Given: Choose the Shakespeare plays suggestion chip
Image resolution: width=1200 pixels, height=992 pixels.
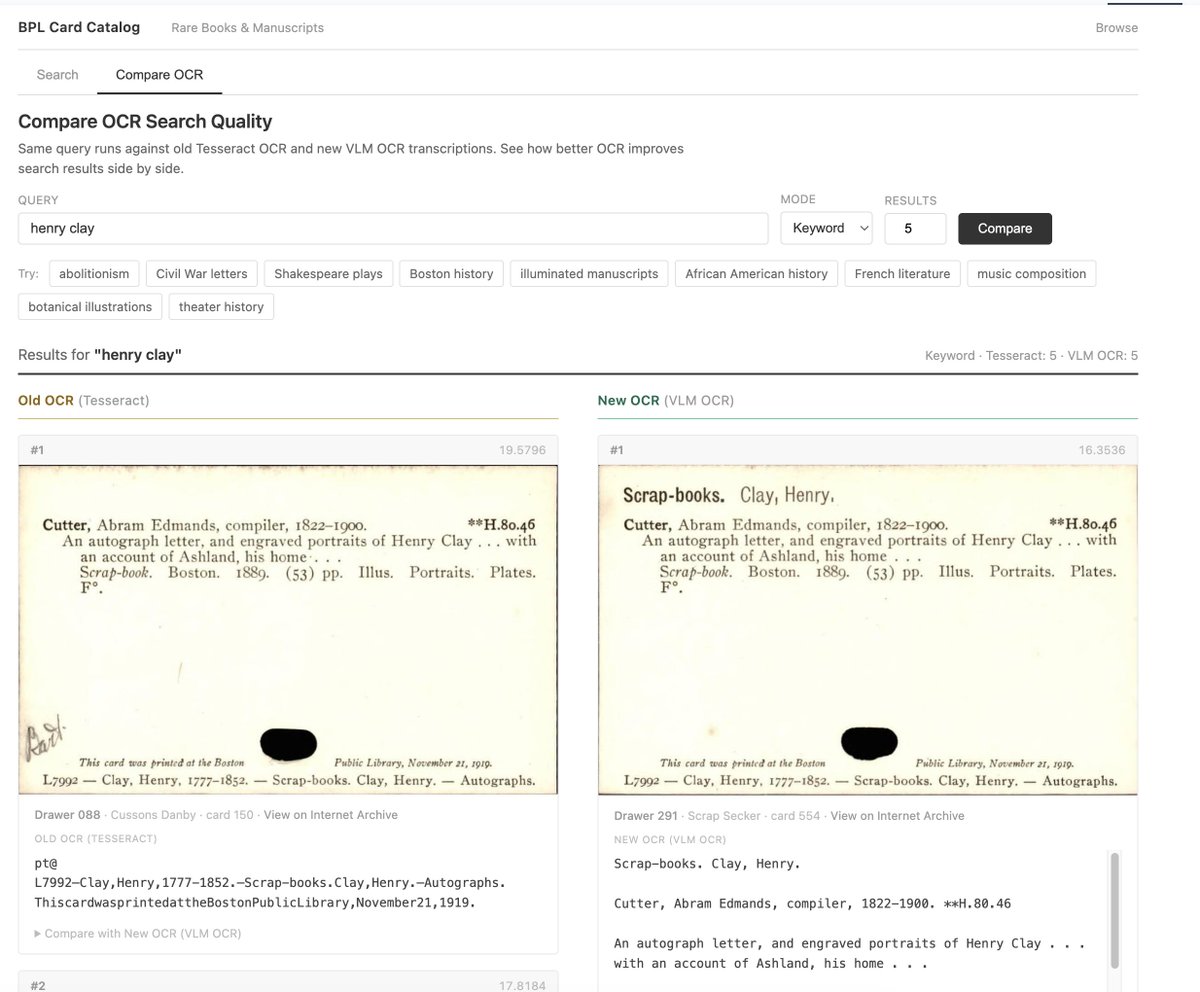Looking at the screenshot, I should pos(328,273).
